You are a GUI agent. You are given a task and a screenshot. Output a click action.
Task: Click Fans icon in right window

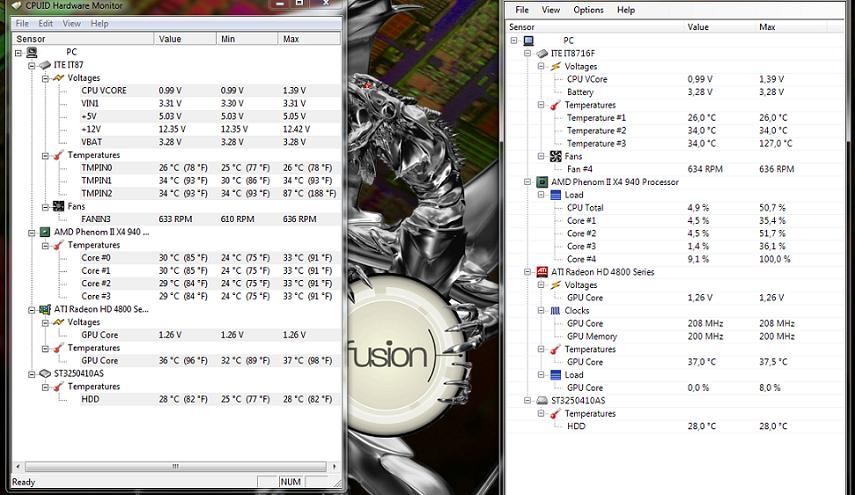tap(556, 156)
